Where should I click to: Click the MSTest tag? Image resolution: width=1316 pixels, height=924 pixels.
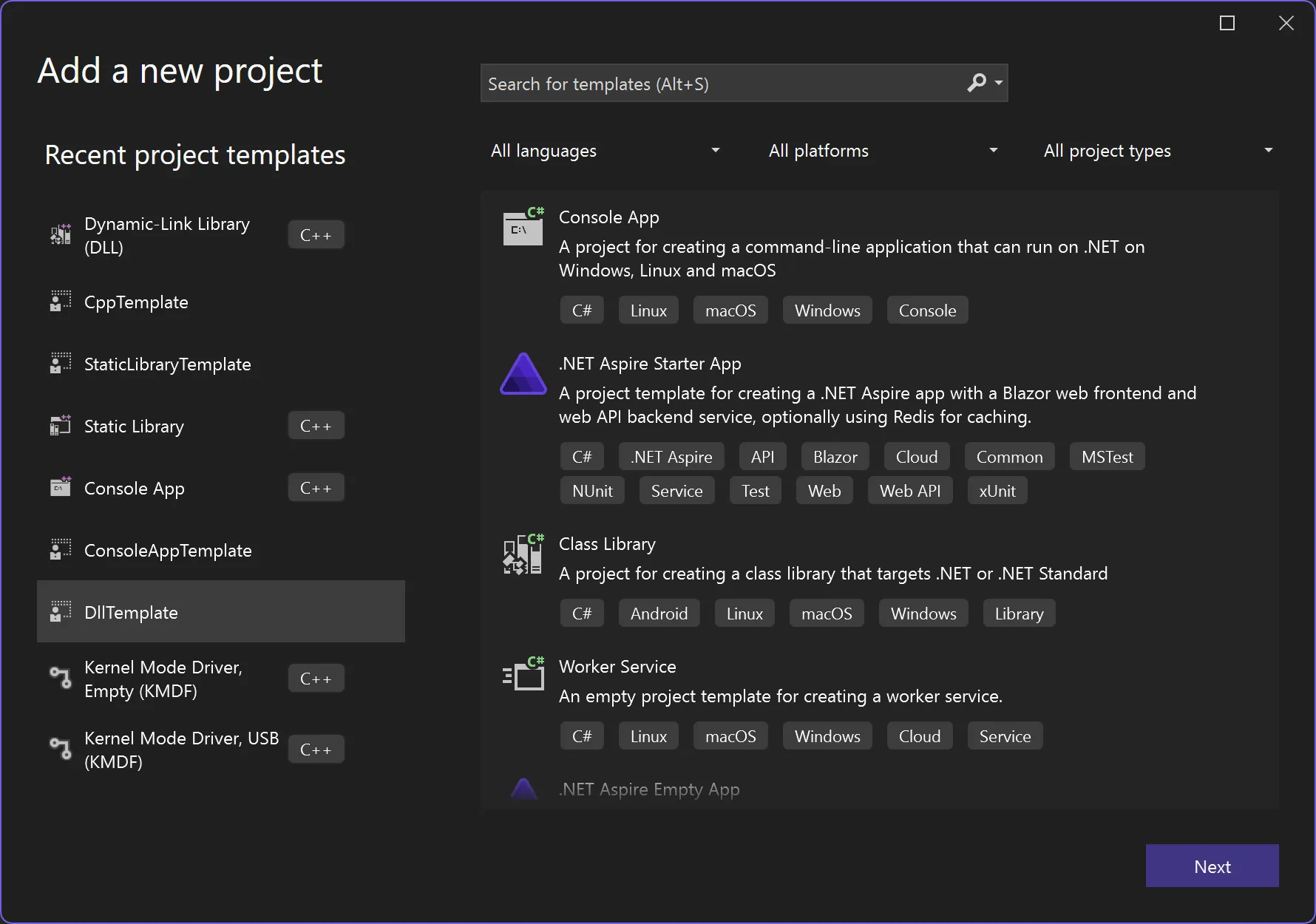(x=1108, y=457)
